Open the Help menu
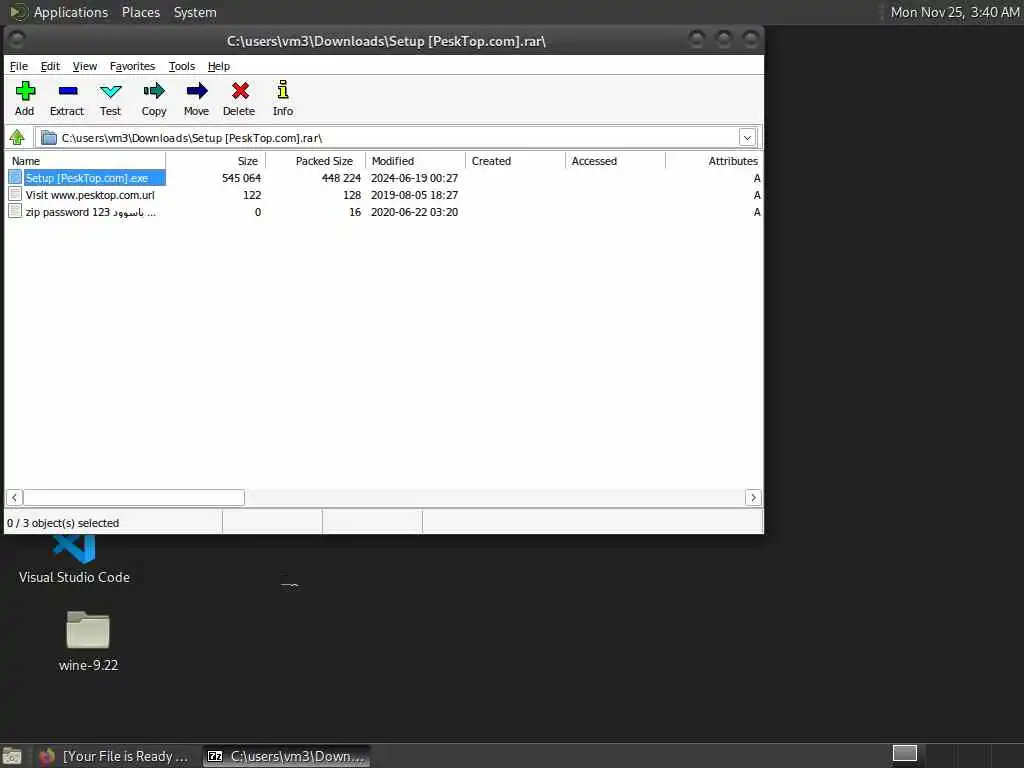This screenshot has width=1024, height=768. [x=219, y=66]
